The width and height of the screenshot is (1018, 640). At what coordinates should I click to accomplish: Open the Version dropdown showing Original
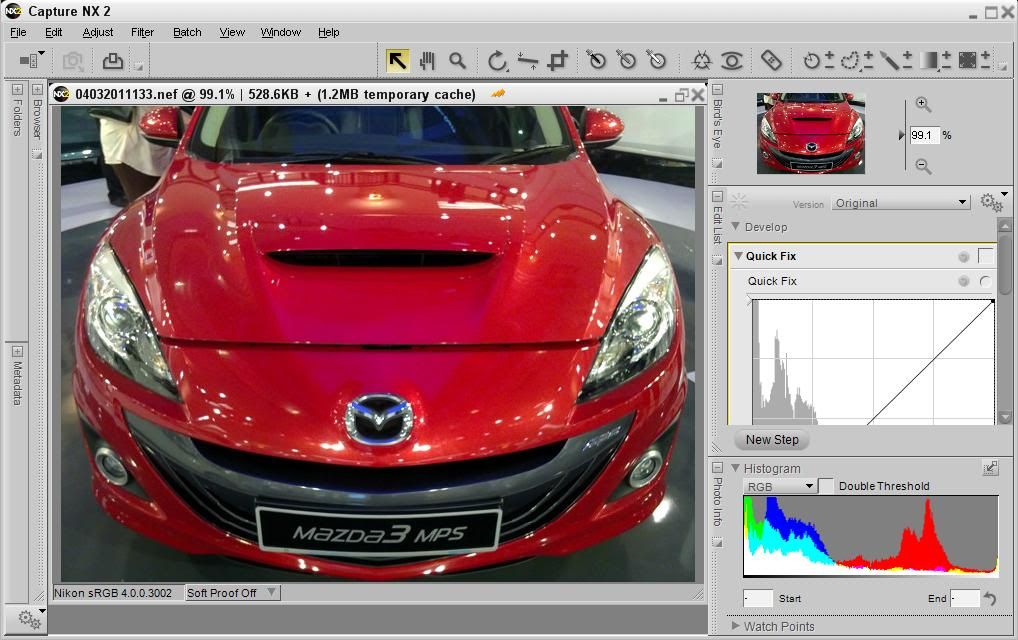click(x=901, y=203)
